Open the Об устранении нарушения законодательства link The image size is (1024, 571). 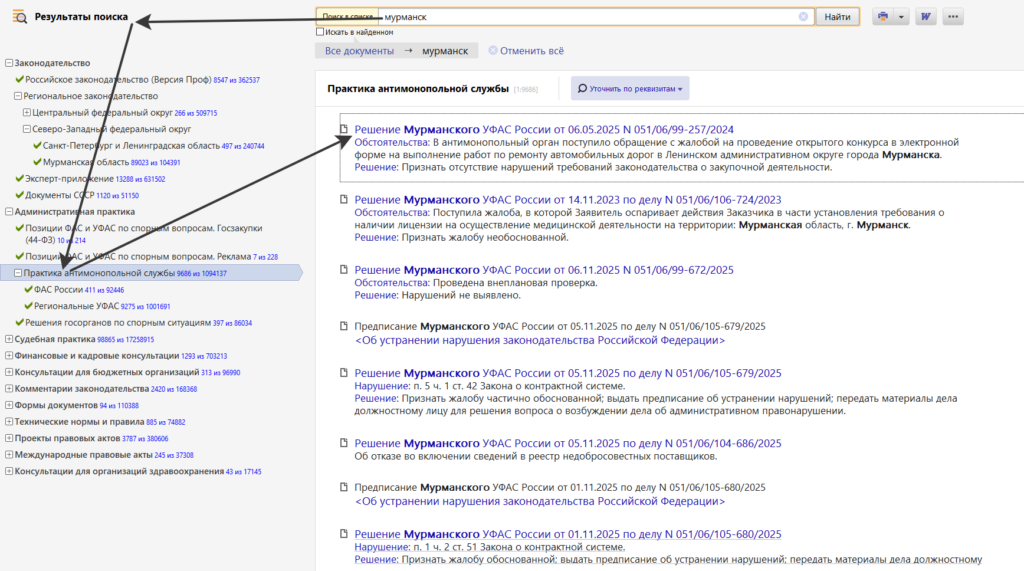click(x=540, y=340)
